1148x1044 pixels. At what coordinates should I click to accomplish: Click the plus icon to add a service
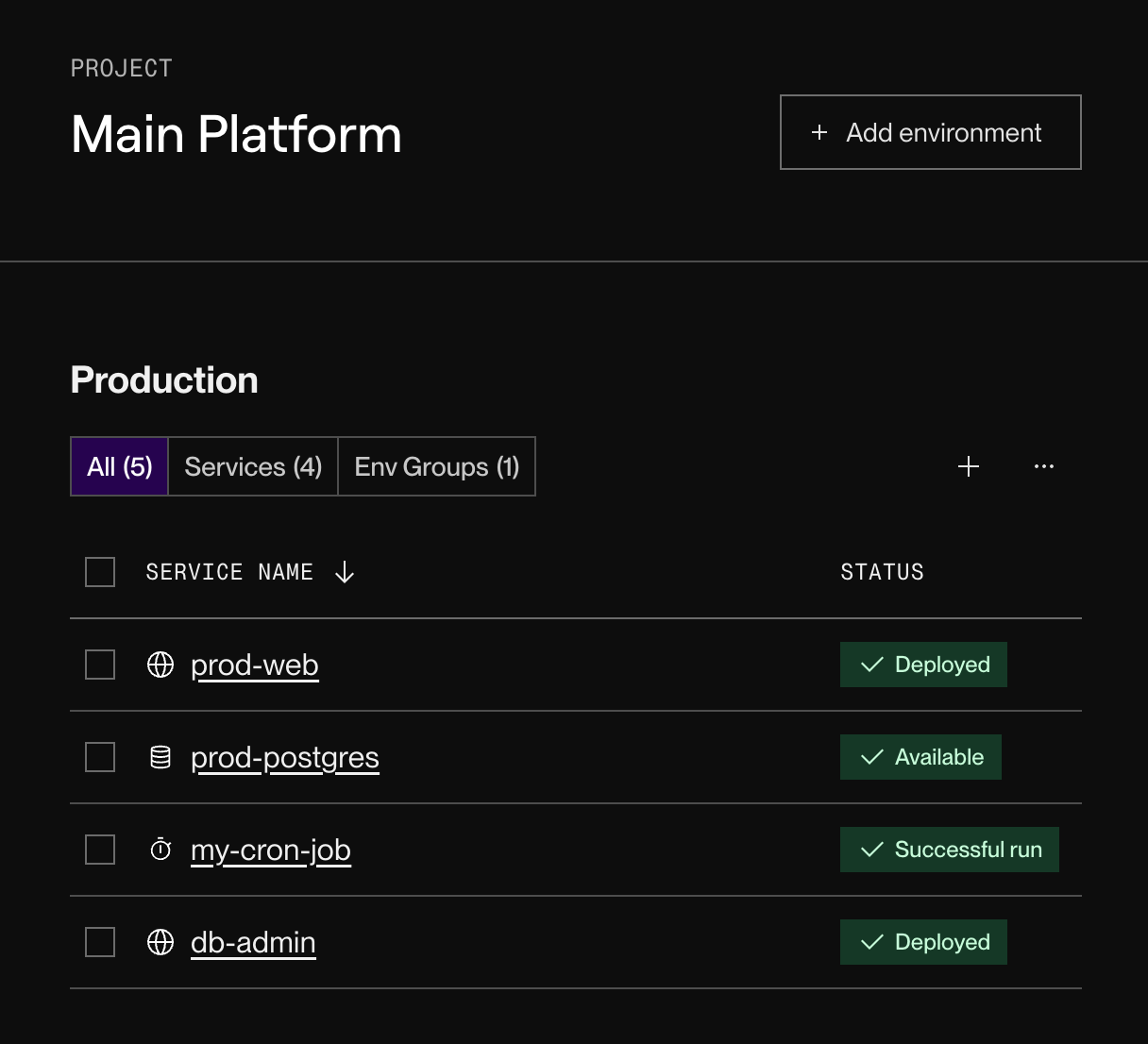pyautogui.click(x=969, y=466)
